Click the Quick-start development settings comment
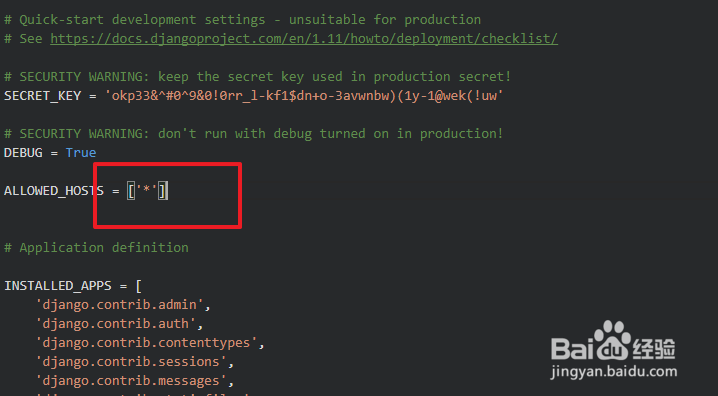The image size is (718, 396). [243, 20]
